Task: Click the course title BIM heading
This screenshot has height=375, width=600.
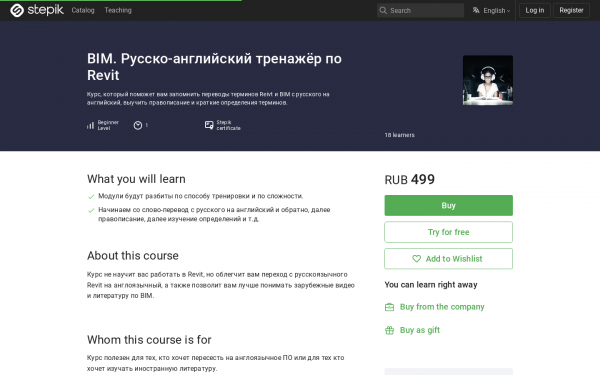Action: [x=214, y=67]
